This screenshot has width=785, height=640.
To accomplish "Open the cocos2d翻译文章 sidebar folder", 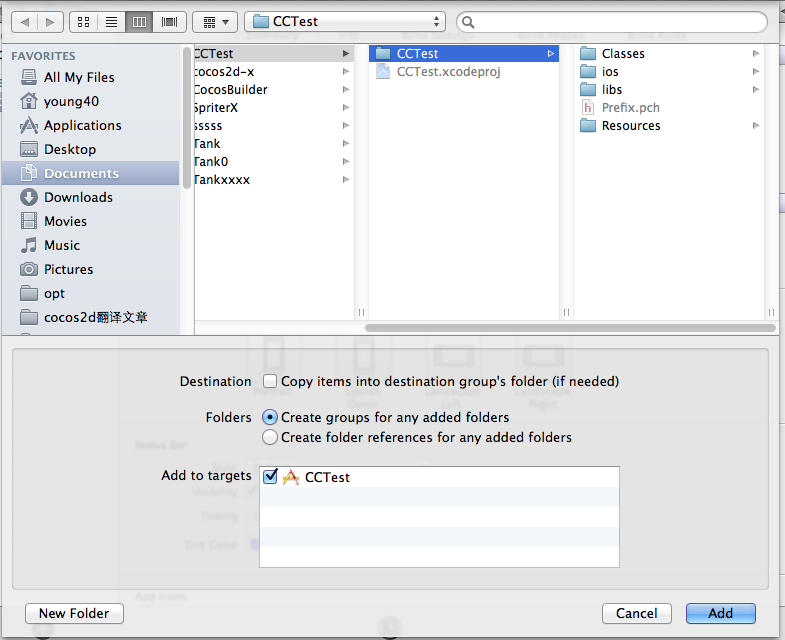I will click(90, 317).
